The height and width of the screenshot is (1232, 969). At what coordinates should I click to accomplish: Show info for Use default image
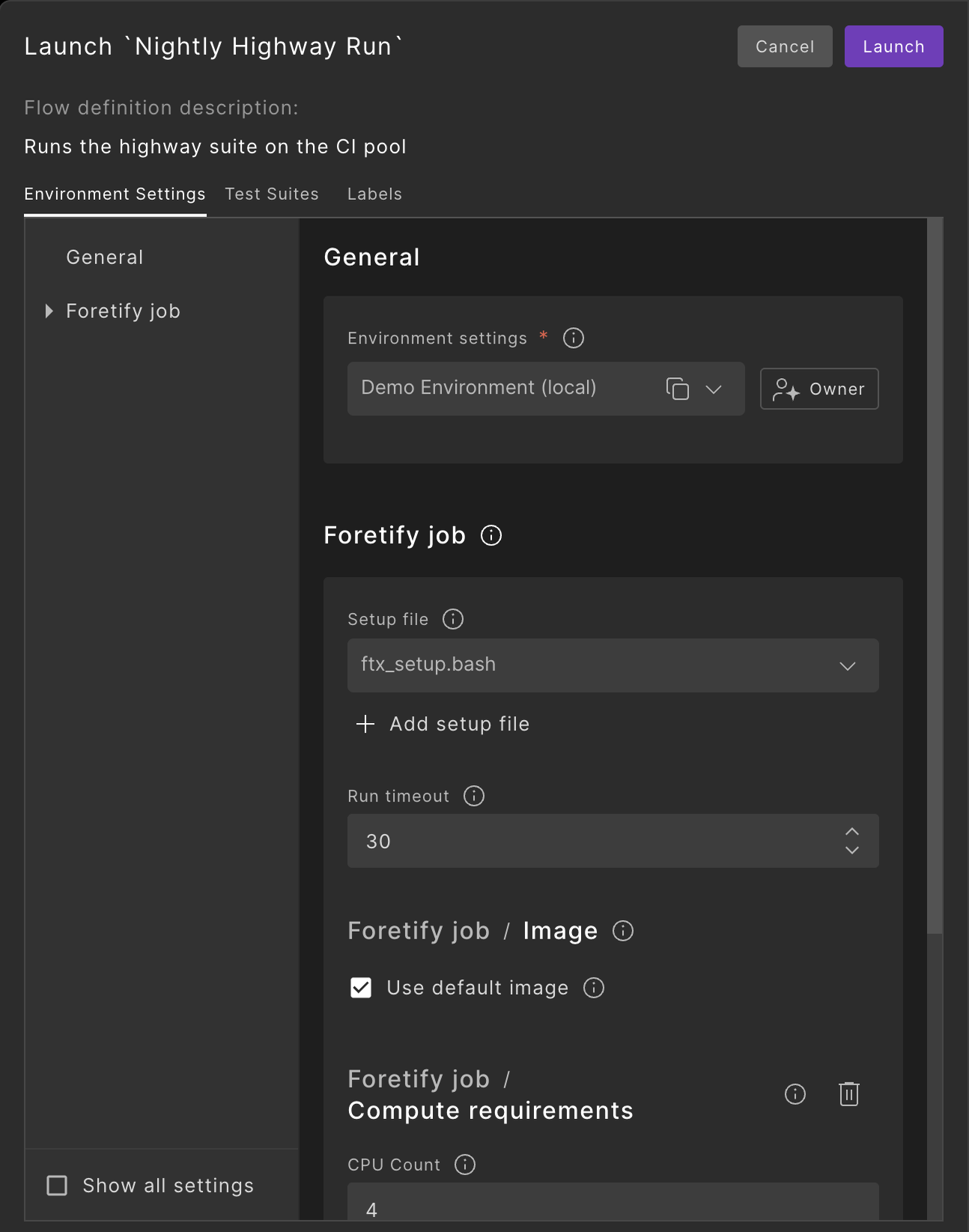(x=594, y=988)
